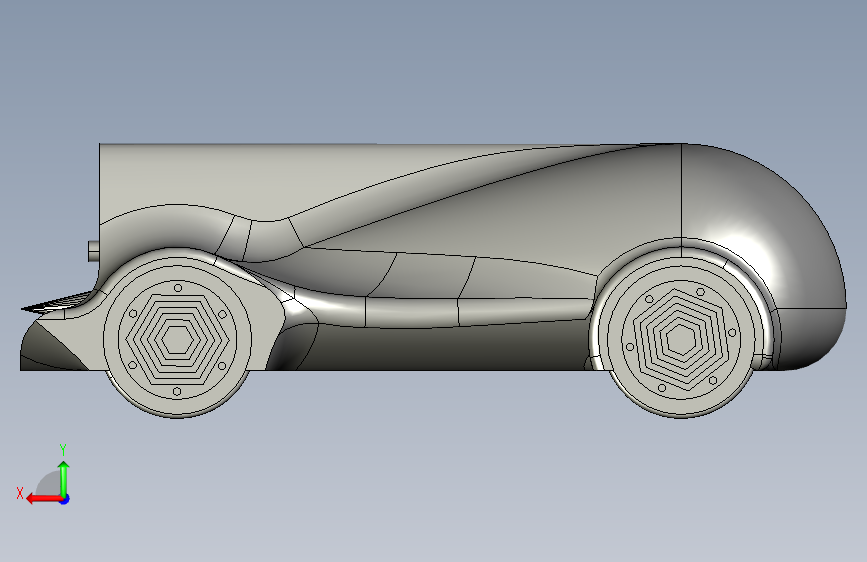The height and width of the screenshot is (562, 867).
Task: Click the blue Z axis dot at the triad origin
Action: (65, 499)
